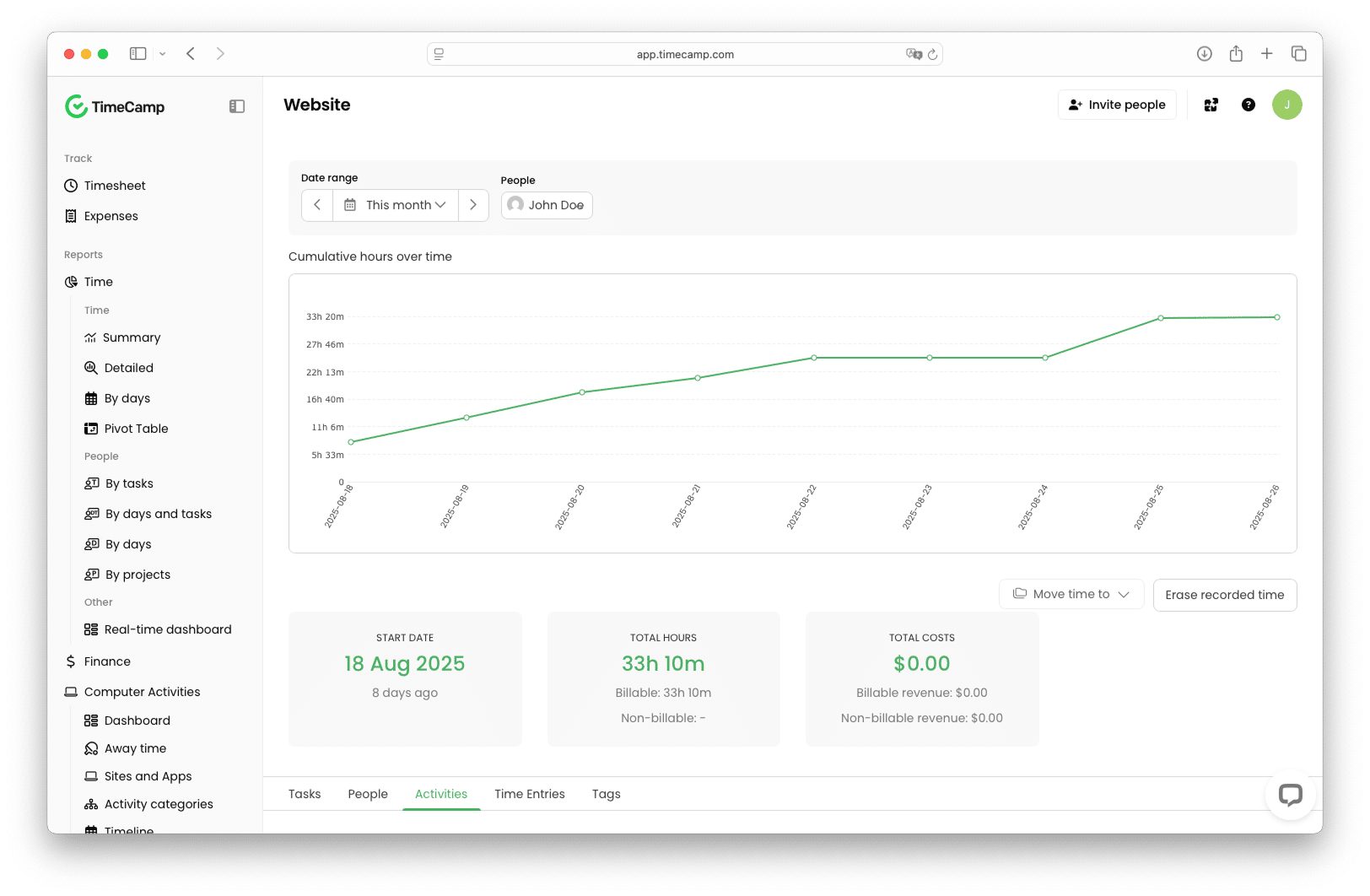The image size is (1370, 896).
Task: Click the $0.00 total costs value
Action: coord(922,664)
